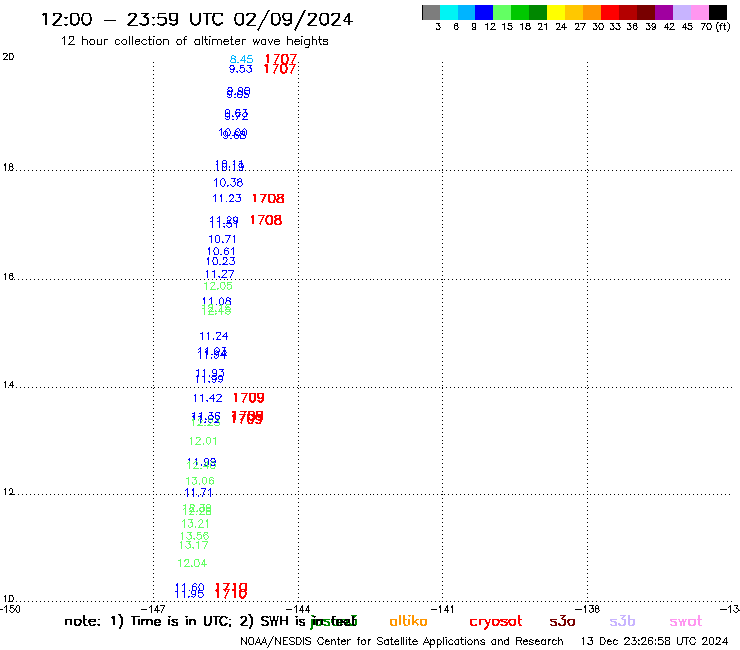The width and height of the screenshot is (740, 650).
Task: Click the 'cryosat' satellite label
Action: (x=496, y=622)
